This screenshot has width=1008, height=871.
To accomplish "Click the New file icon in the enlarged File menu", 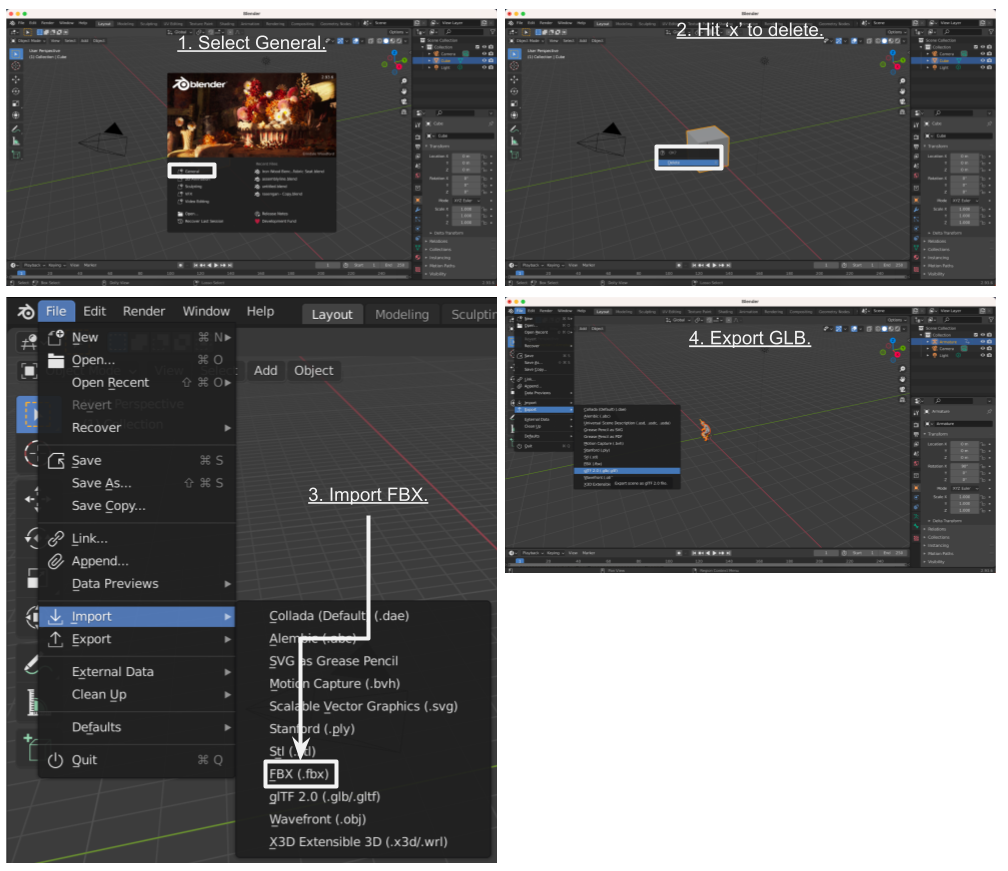I will pos(56,337).
